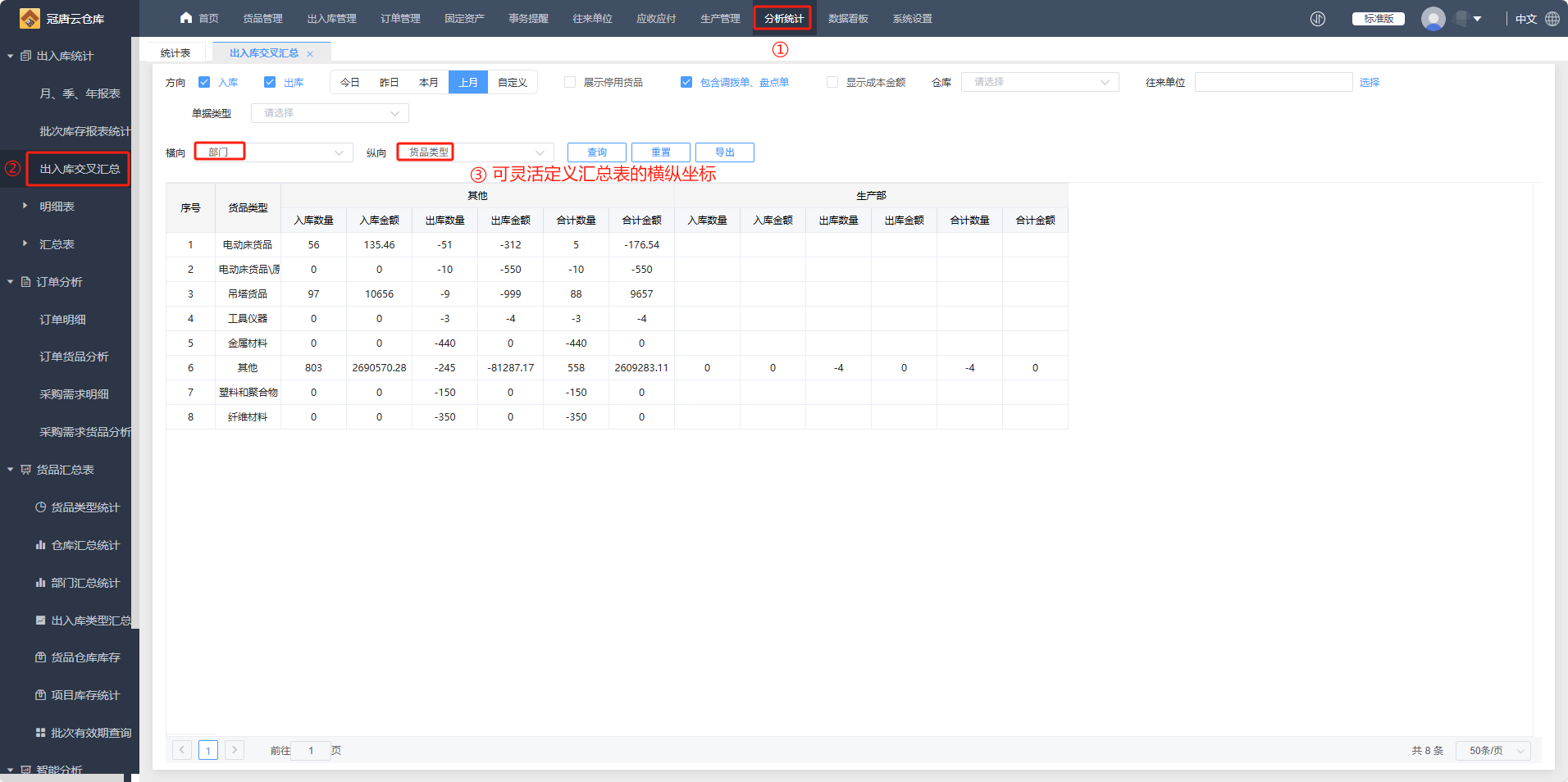1568x782 pixels.
Task: Open the 固定资产 menu
Action: tap(464, 18)
